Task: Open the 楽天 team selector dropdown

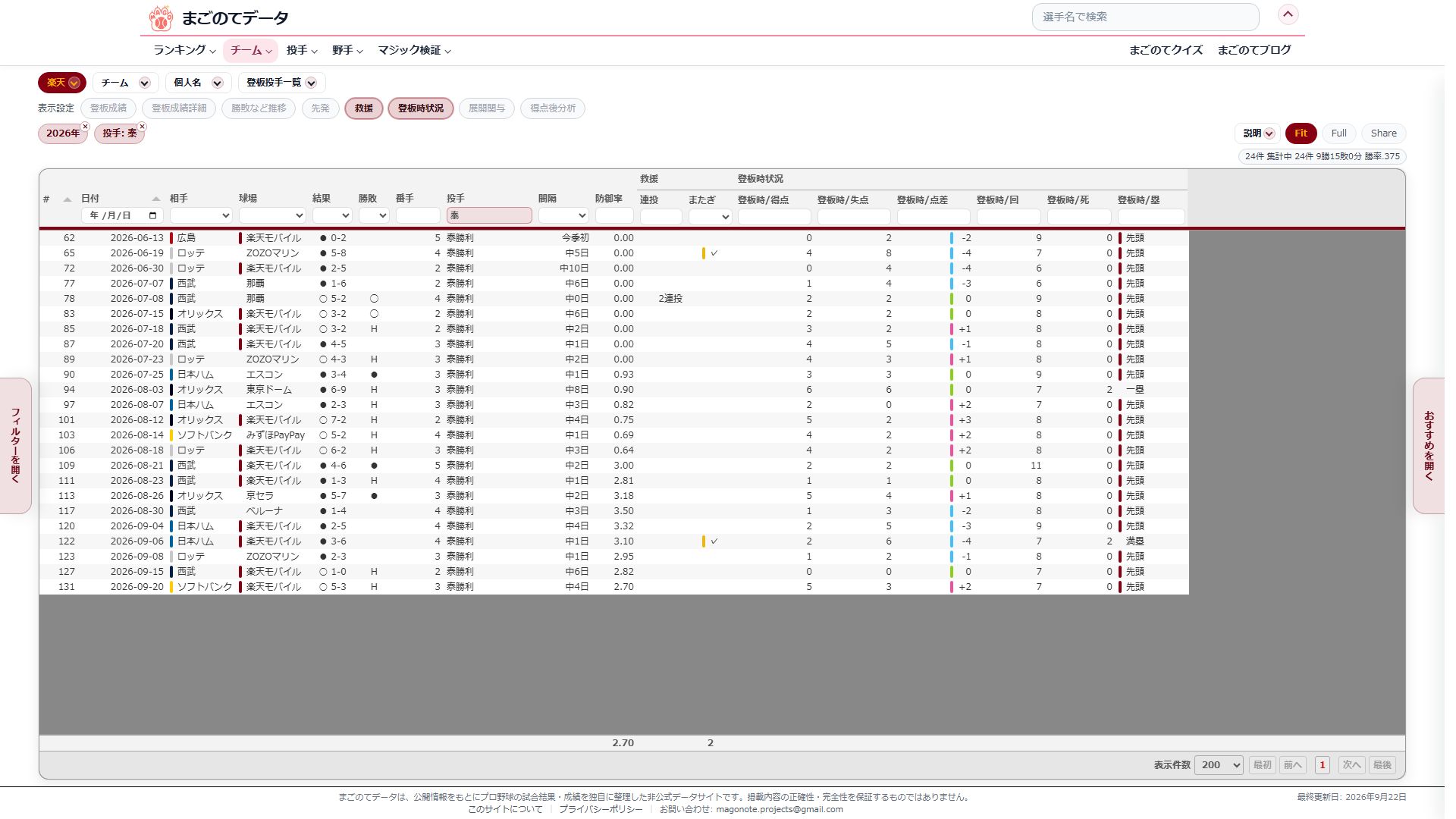Action: [62, 83]
